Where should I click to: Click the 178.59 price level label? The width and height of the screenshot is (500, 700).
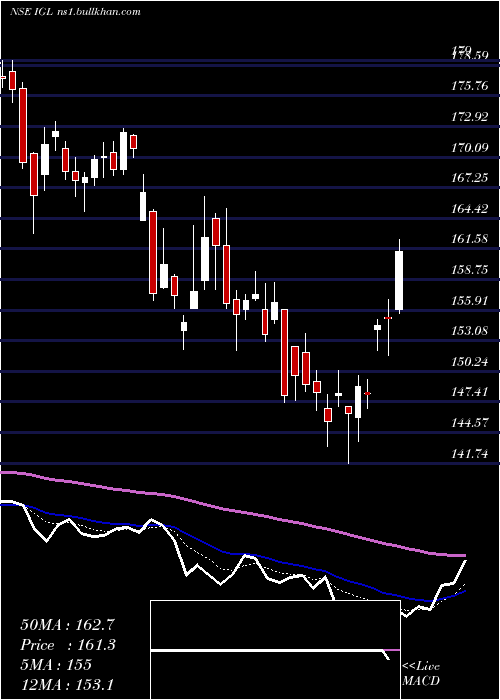pos(469,55)
